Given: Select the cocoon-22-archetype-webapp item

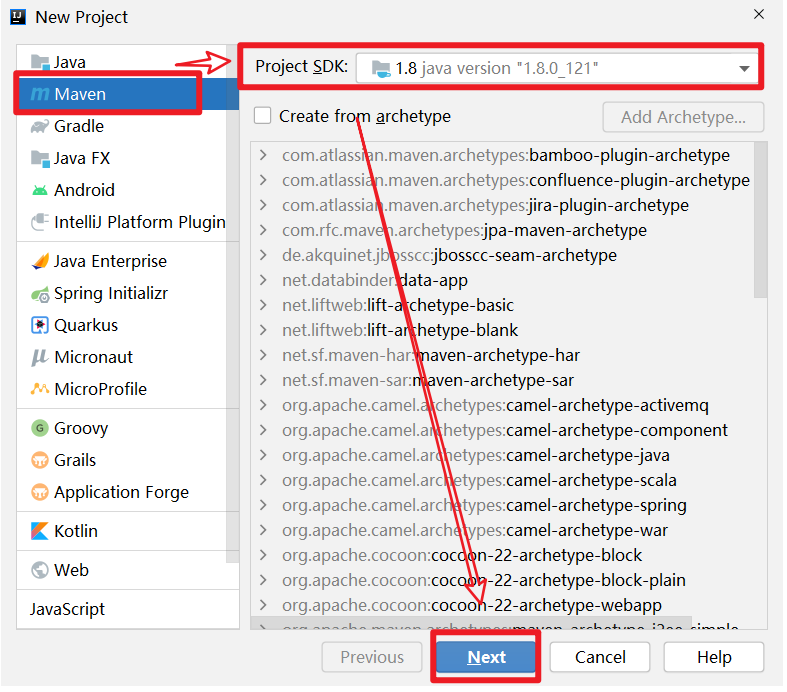Looking at the screenshot, I should (x=546, y=605).
